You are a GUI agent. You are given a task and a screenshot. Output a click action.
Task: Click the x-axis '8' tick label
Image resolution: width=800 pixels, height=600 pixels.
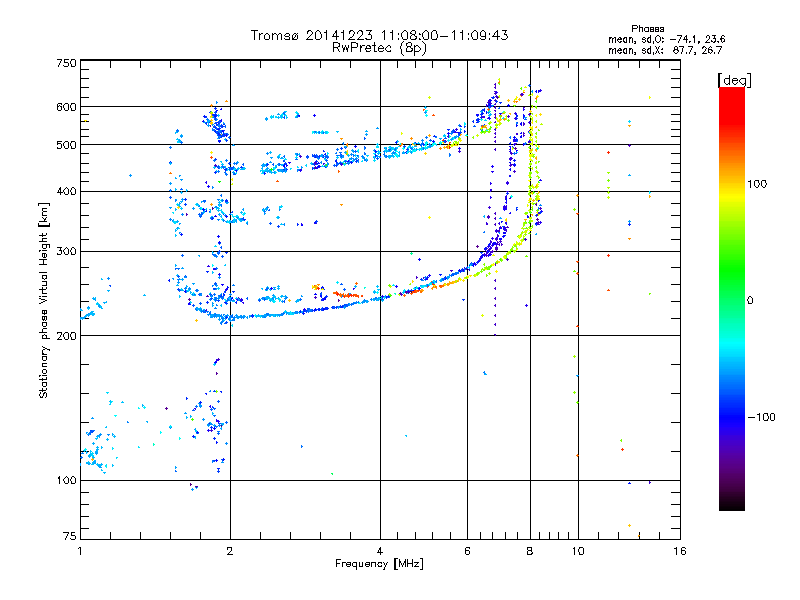point(530,551)
